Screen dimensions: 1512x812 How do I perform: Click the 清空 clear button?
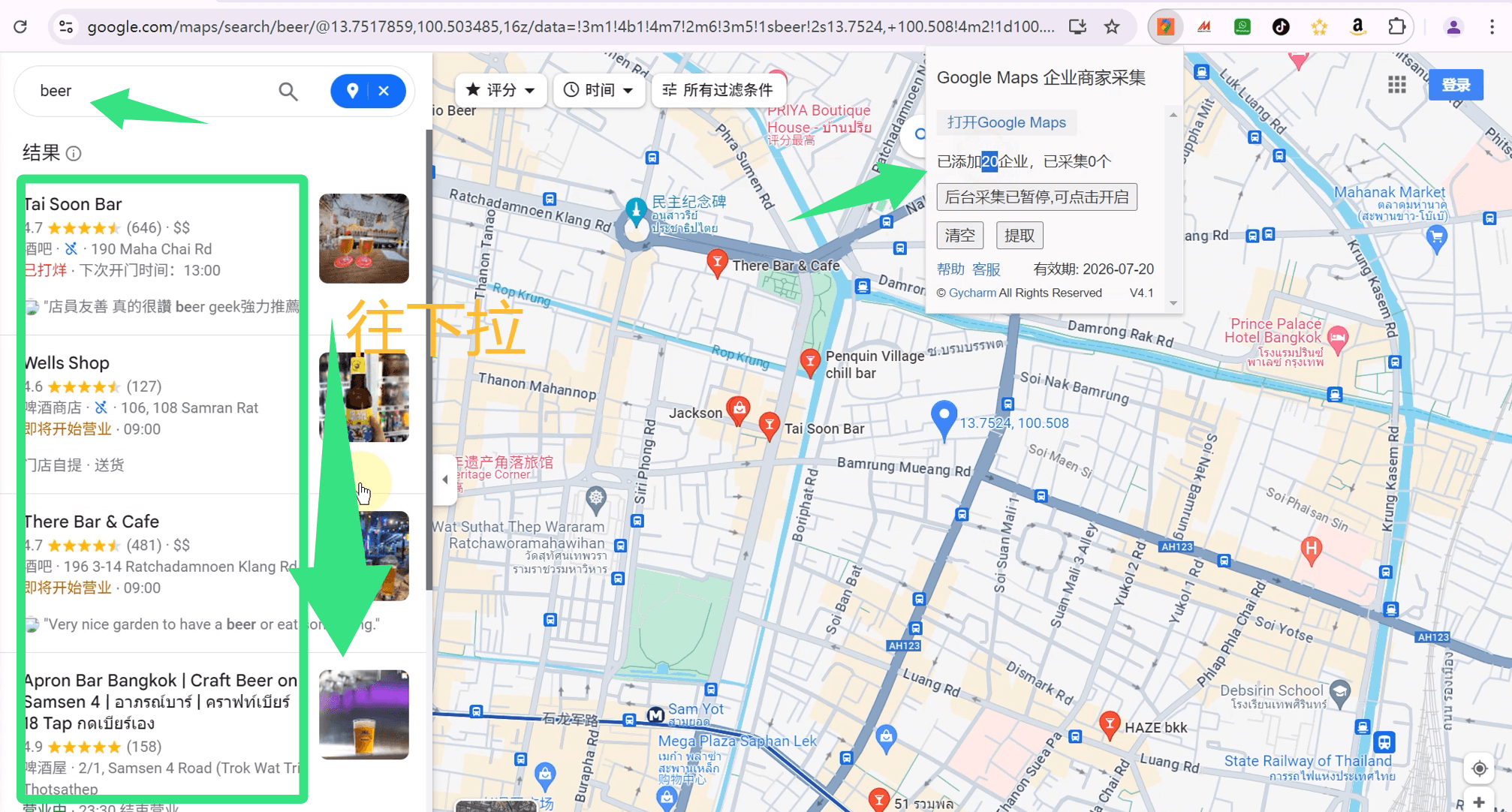tap(959, 236)
